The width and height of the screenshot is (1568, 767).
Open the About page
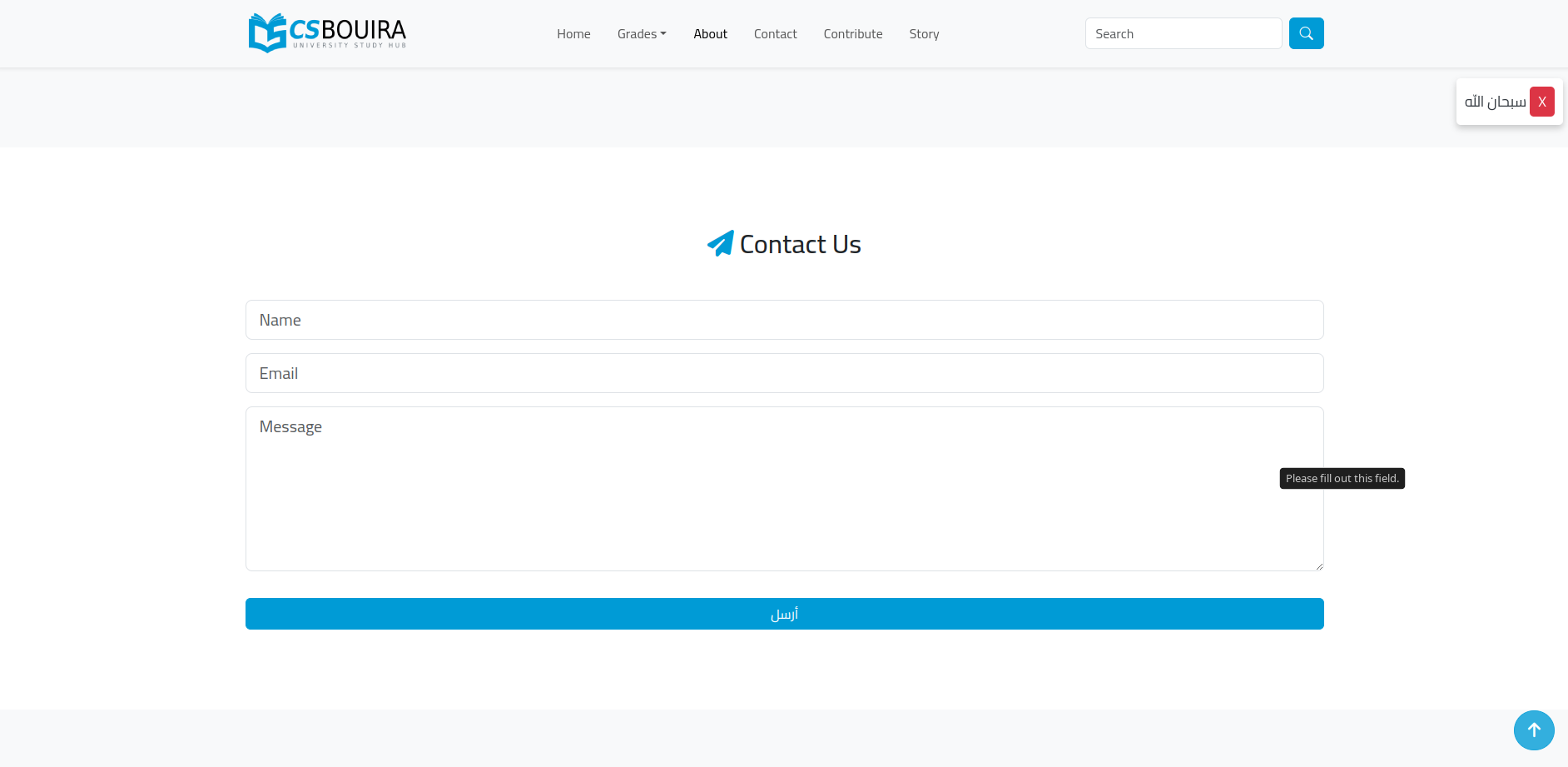click(710, 34)
